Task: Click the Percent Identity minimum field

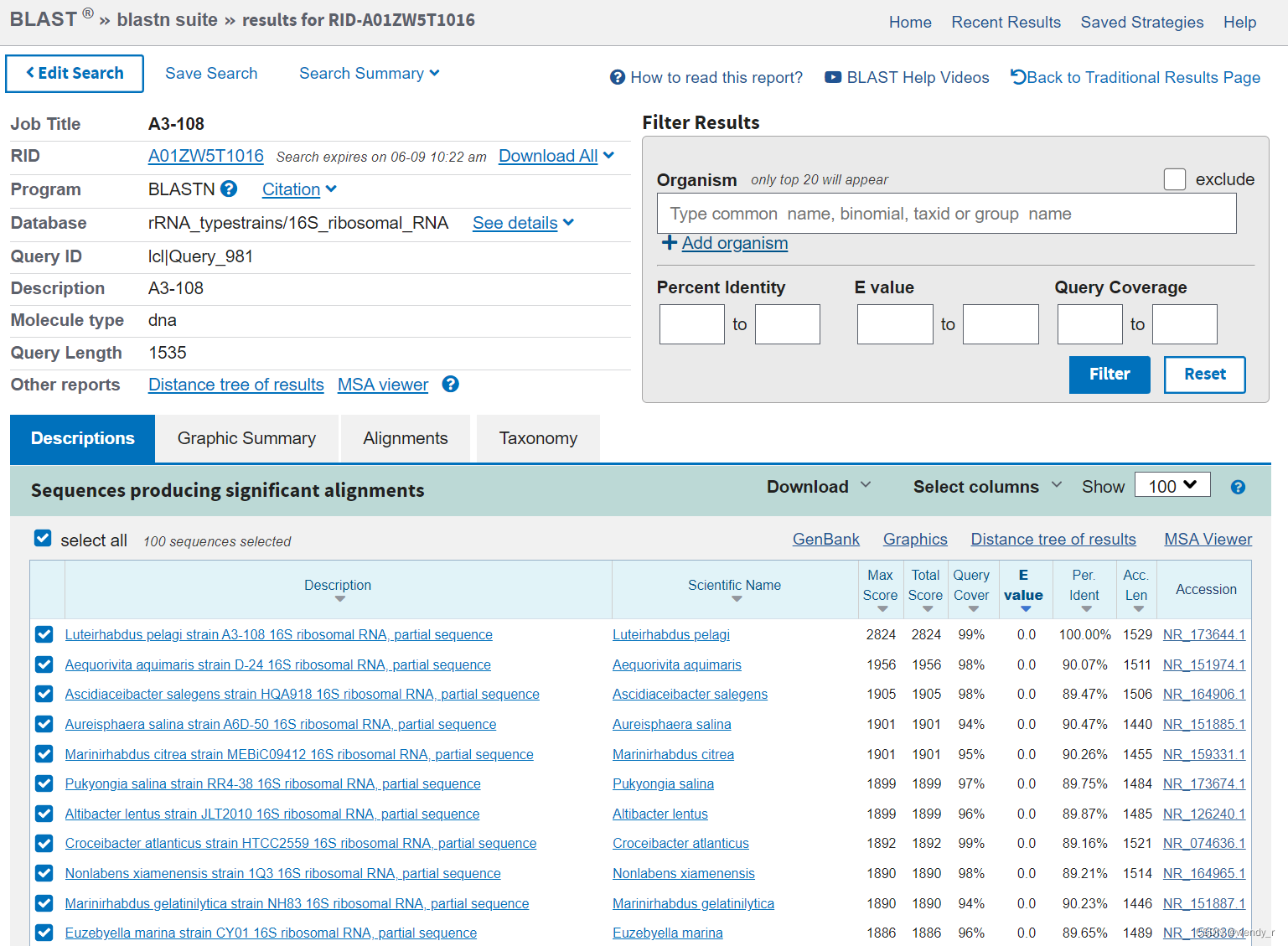Action: tap(692, 324)
